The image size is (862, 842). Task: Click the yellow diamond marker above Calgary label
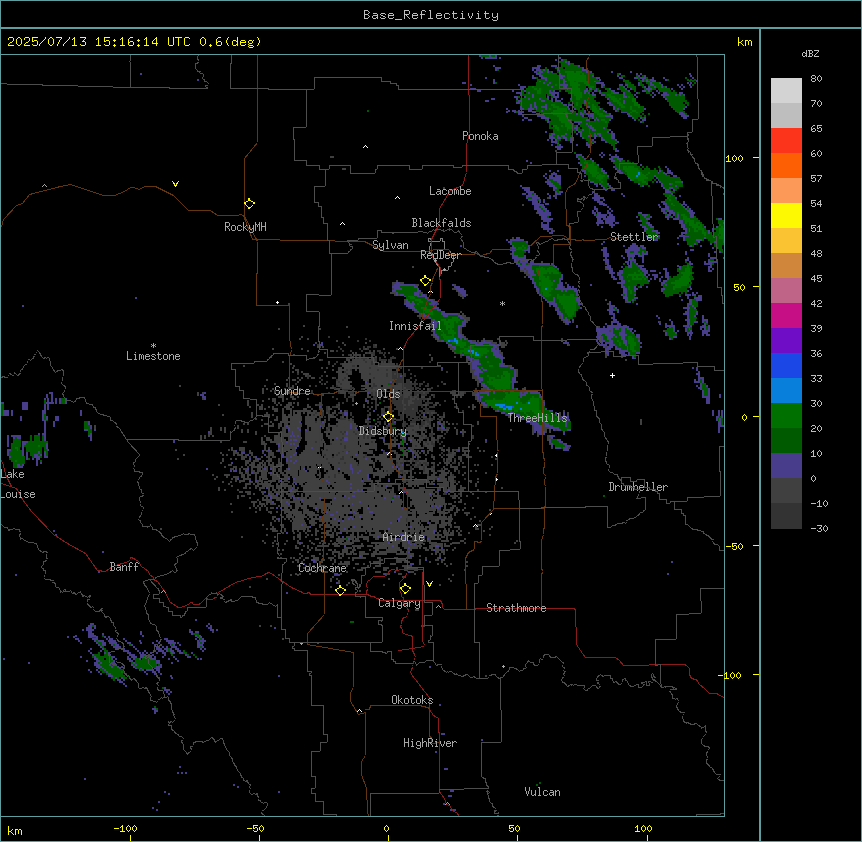(405, 589)
